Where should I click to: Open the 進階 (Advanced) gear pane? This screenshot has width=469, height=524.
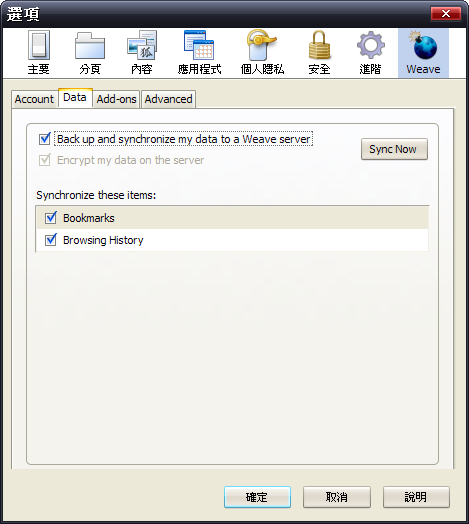coord(370,53)
